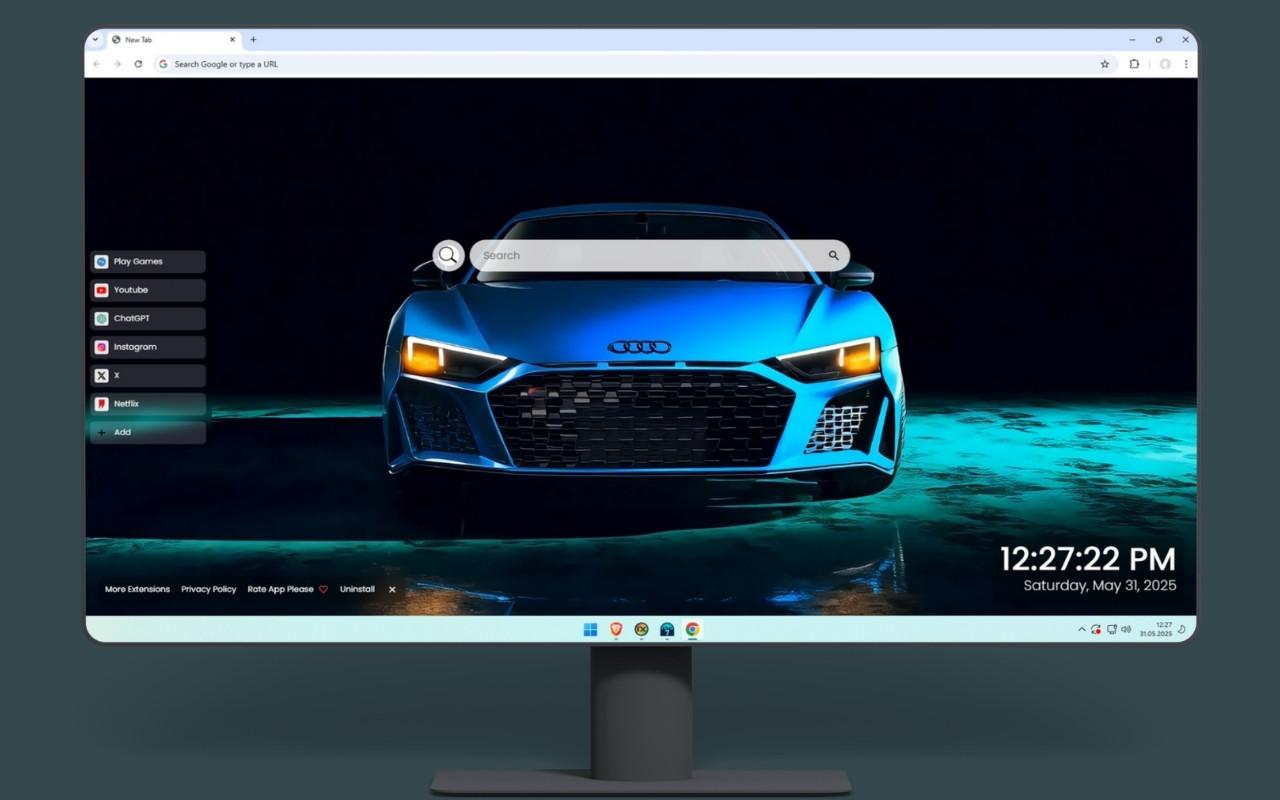1280x800 pixels.
Task: Launch Brave from the taskbar
Action: 616,629
